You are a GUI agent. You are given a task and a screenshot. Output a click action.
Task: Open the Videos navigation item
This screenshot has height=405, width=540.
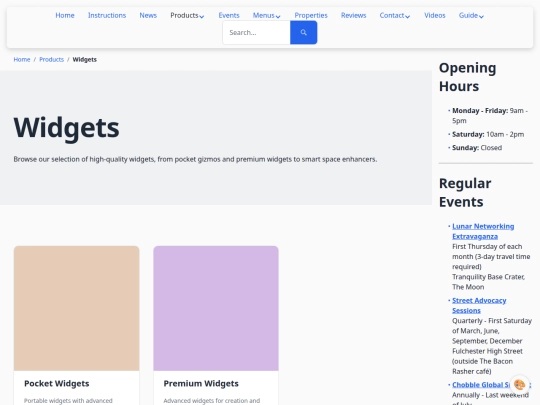coord(435,15)
